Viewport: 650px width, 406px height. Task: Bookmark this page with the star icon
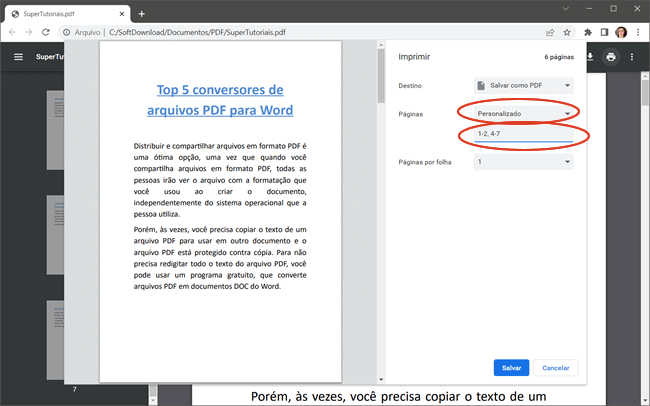click(567, 32)
